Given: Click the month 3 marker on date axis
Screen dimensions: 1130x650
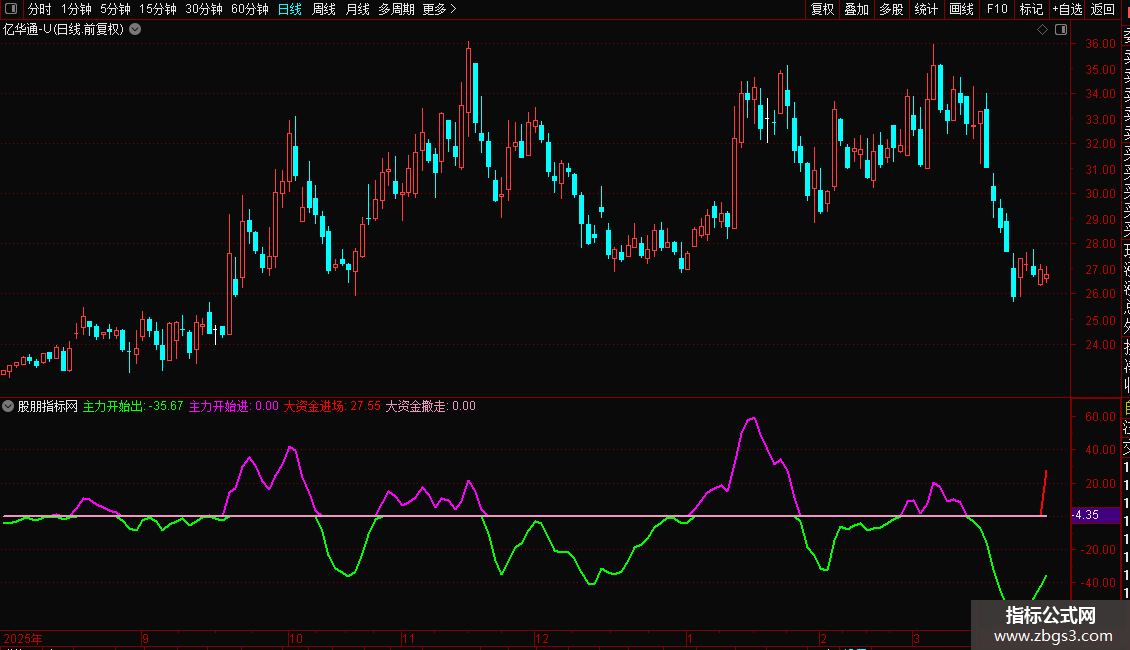Looking at the screenshot, I should point(916,638).
